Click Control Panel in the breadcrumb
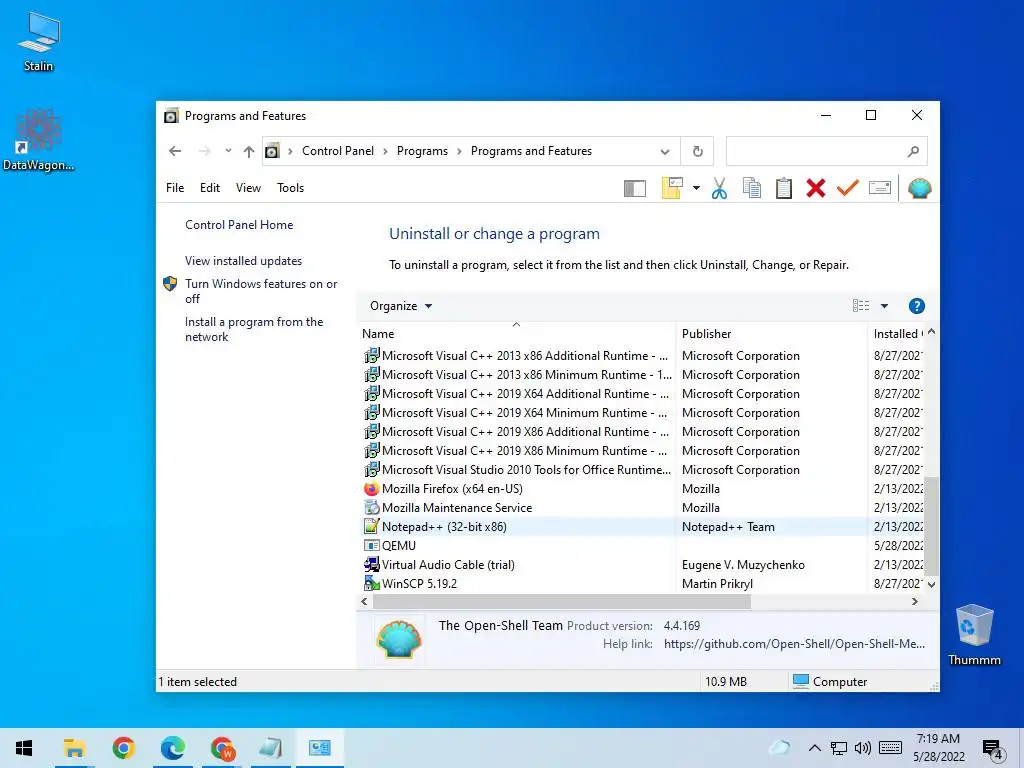The image size is (1024, 768). [338, 151]
